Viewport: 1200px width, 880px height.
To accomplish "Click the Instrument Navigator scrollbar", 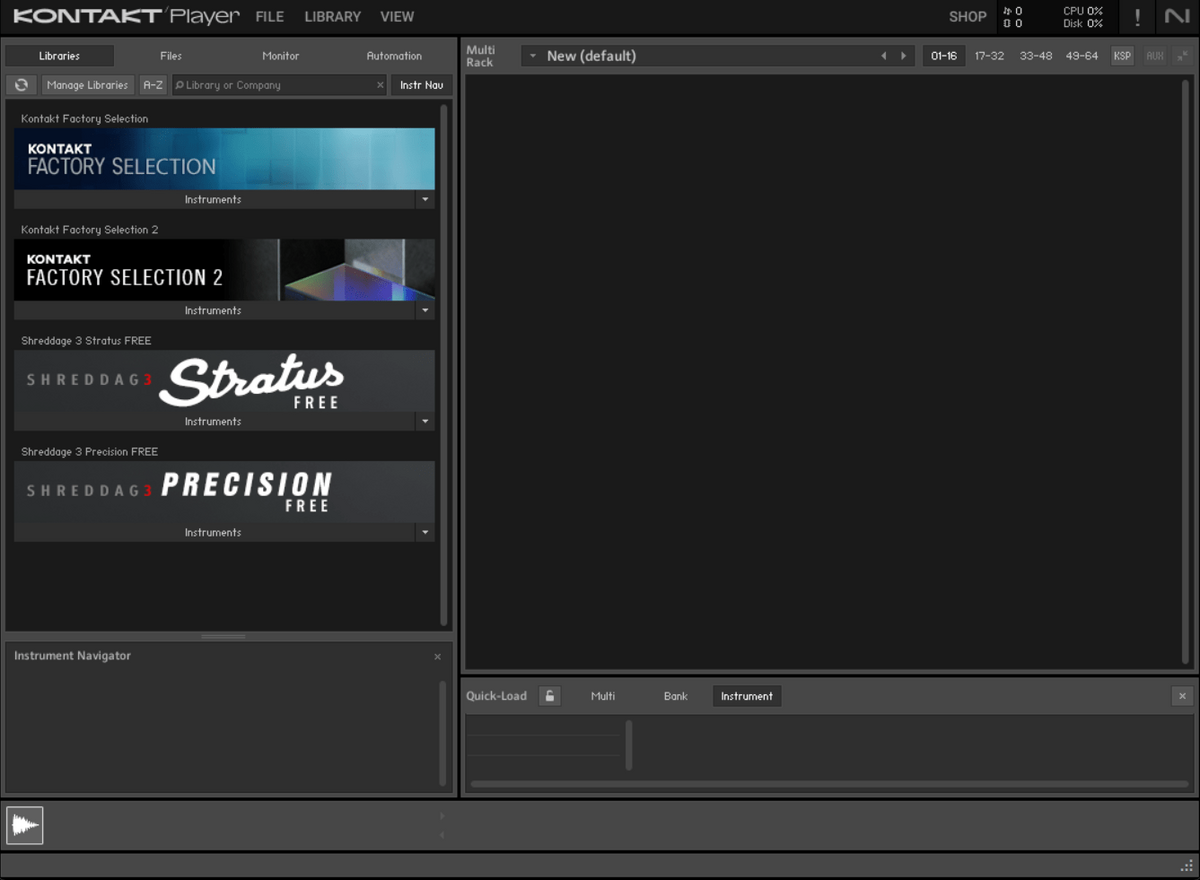I will pyautogui.click(x=443, y=733).
